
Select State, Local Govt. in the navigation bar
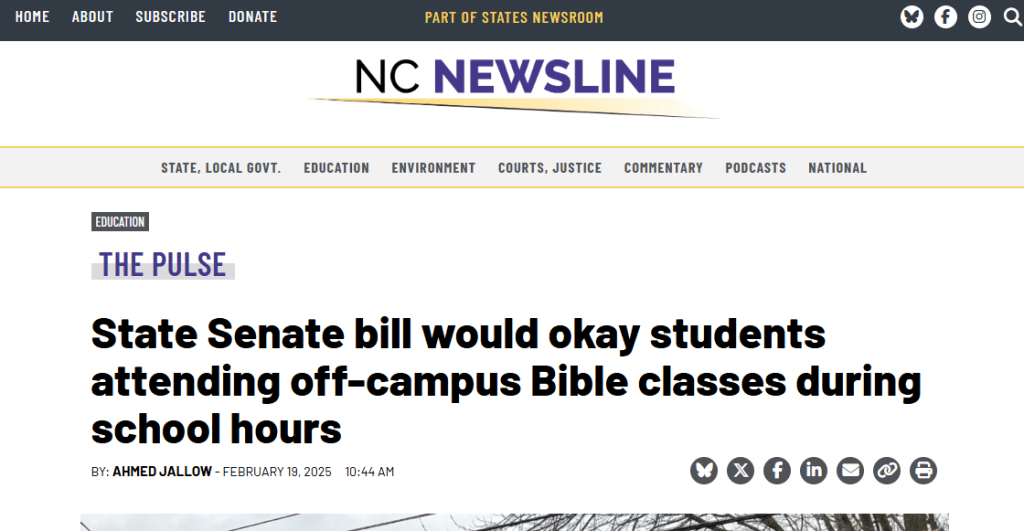pyautogui.click(x=221, y=168)
